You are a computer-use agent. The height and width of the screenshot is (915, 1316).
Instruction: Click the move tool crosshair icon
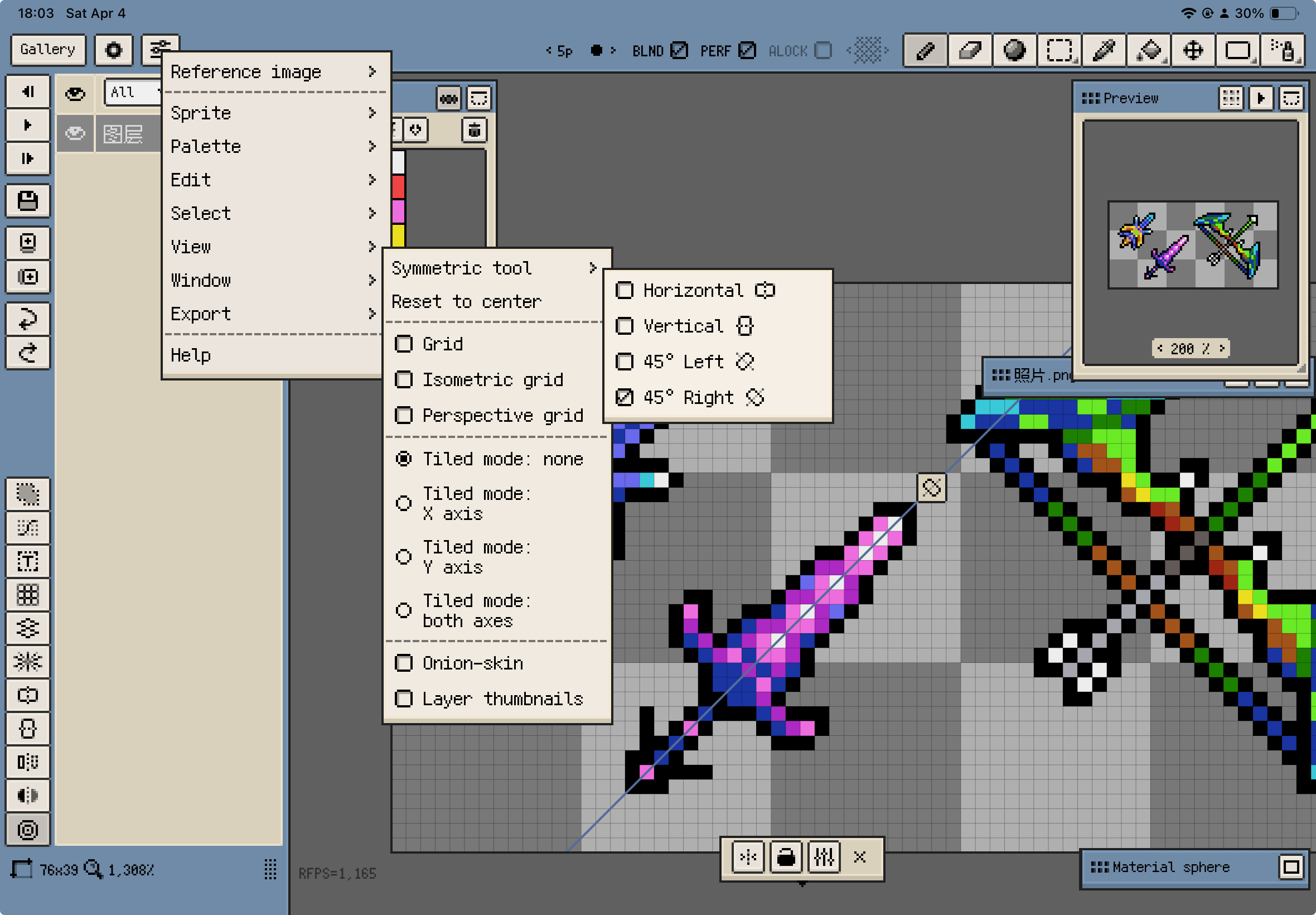point(1193,50)
